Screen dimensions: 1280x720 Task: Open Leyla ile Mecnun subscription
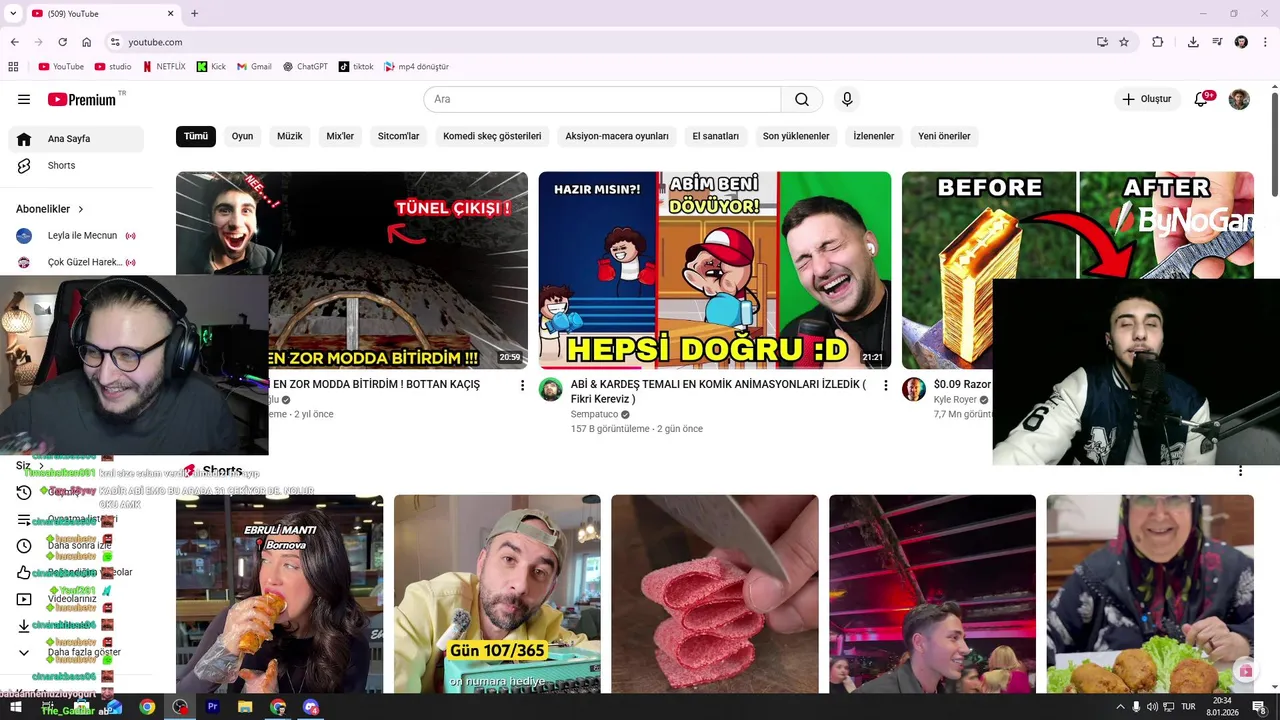pyautogui.click(x=76, y=236)
